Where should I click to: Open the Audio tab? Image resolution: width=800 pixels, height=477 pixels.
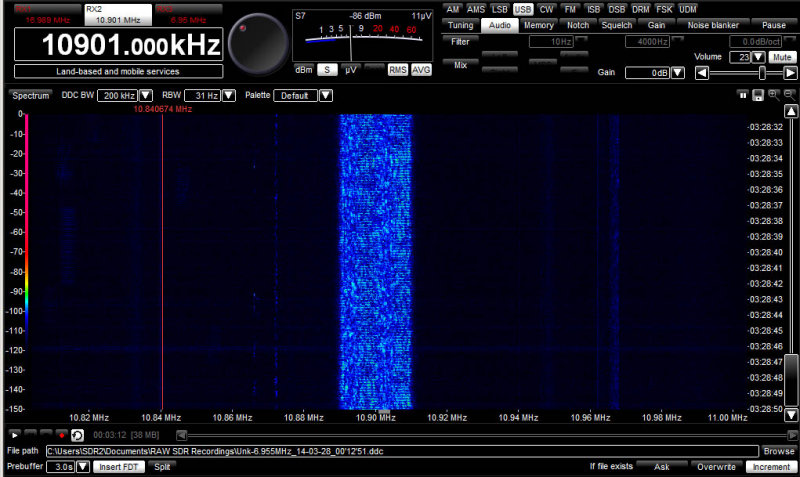(499, 25)
